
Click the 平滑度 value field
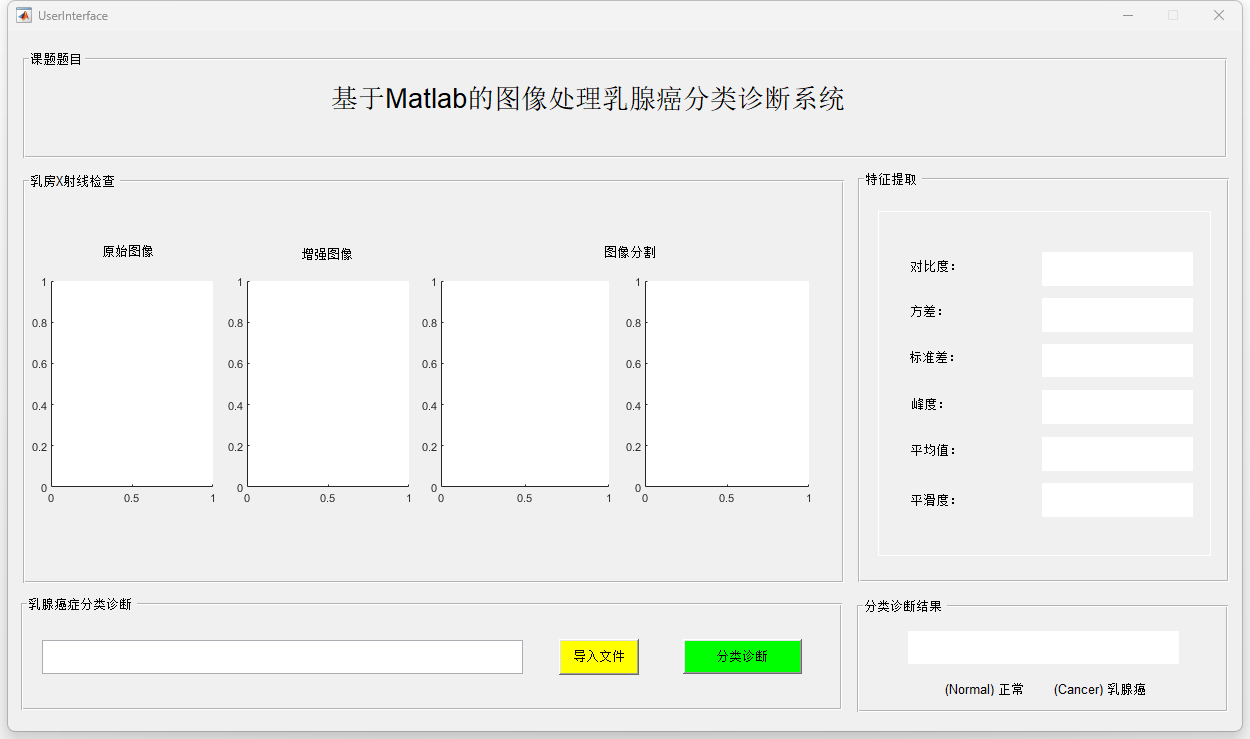click(x=1117, y=500)
